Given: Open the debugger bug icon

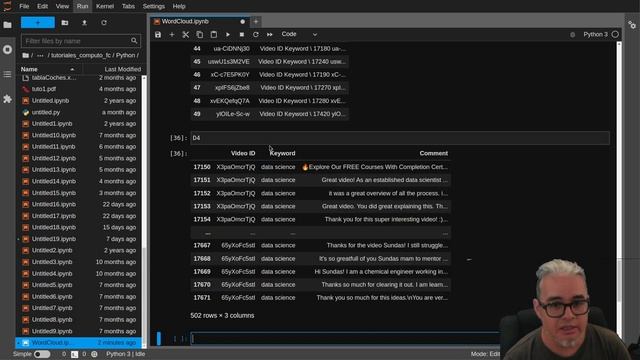Looking at the screenshot, I should coord(573,35).
